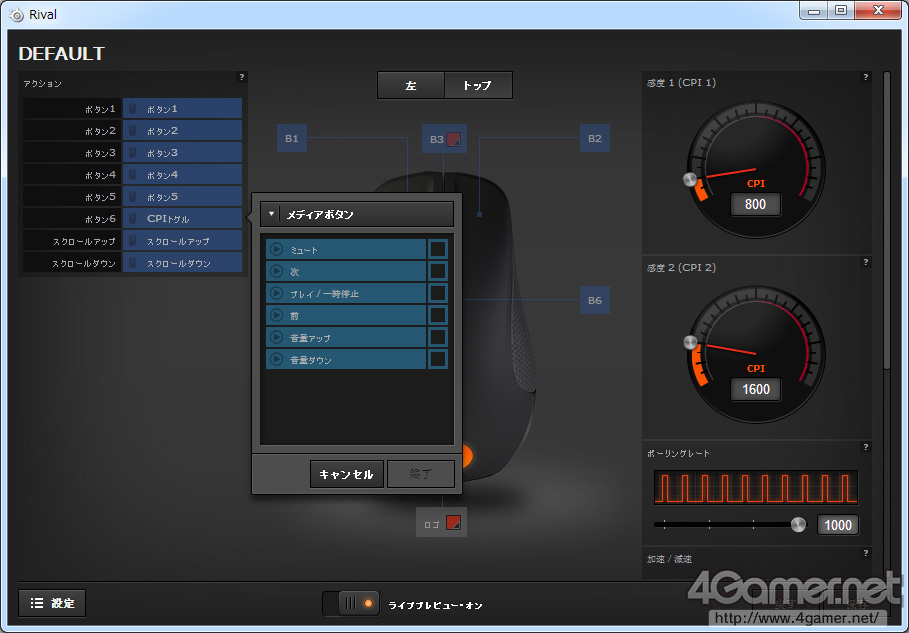Click the play icon beside 音量アップ
The width and height of the screenshot is (909, 633).
[277, 337]
